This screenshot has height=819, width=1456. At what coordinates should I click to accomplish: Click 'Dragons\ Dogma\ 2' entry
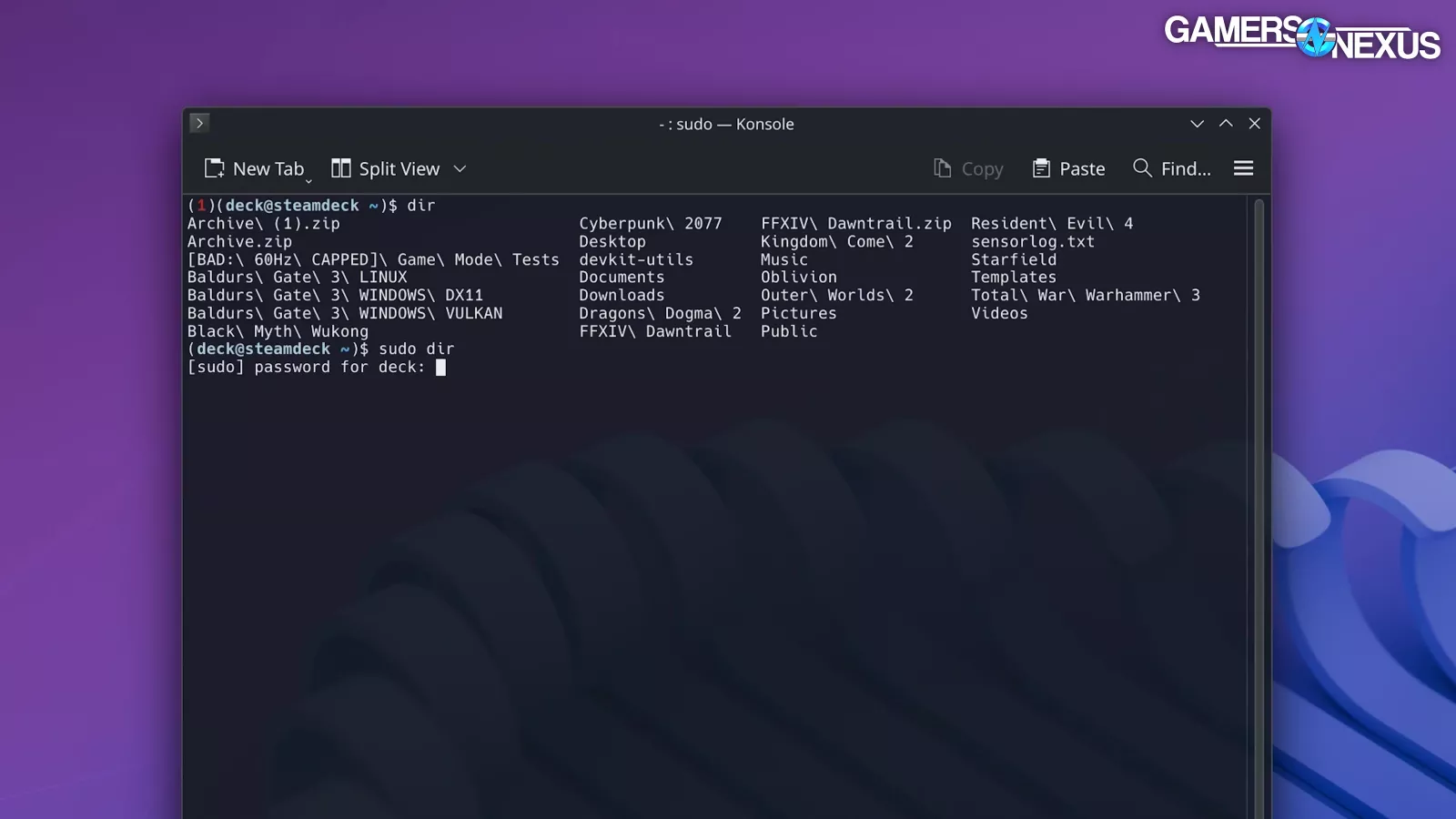click(x=660, y=314)
